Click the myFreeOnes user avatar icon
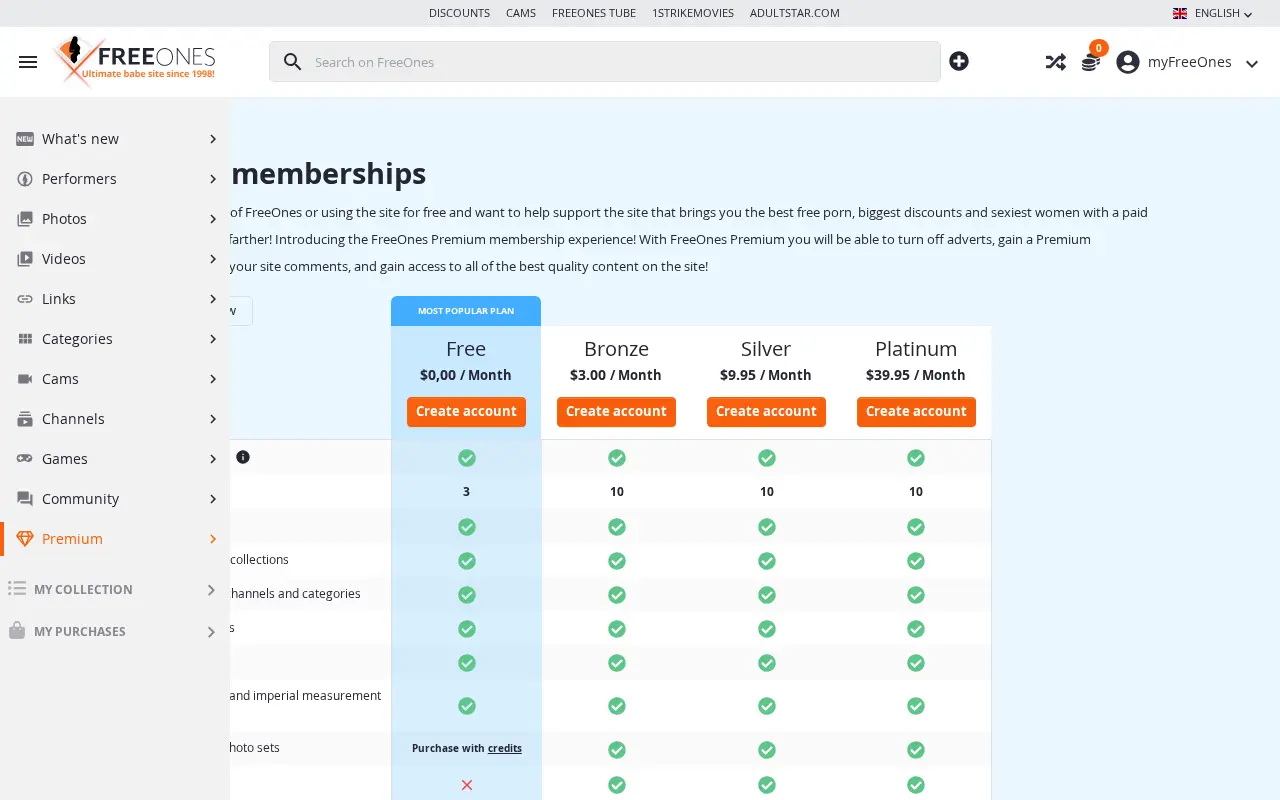The width and height of the screenshot is (1280, 800). [x=1128, y=62]
